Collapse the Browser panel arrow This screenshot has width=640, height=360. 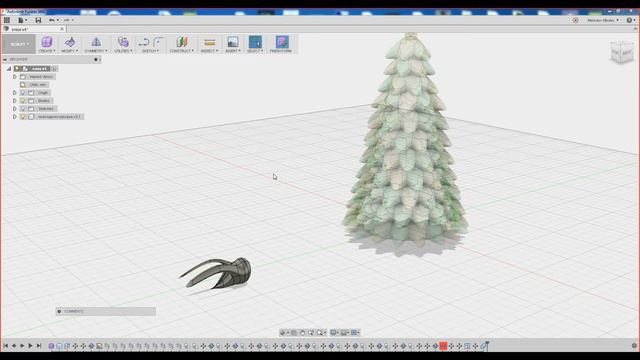(x=5, y=60)
